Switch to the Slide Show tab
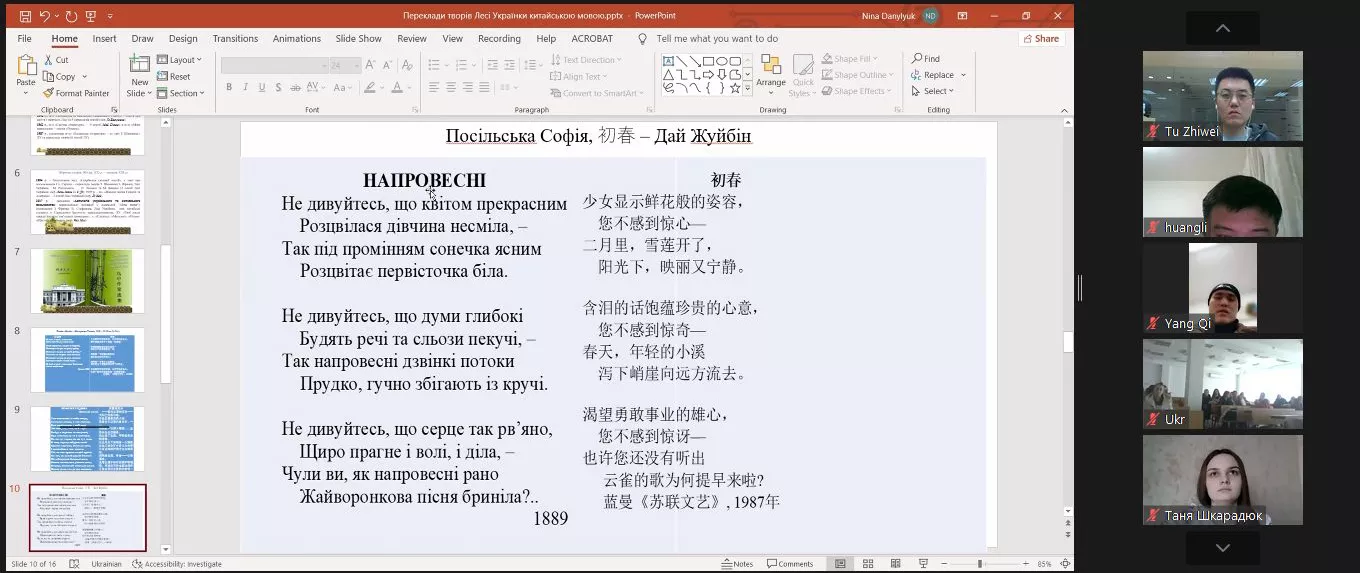 click(359, 39)
